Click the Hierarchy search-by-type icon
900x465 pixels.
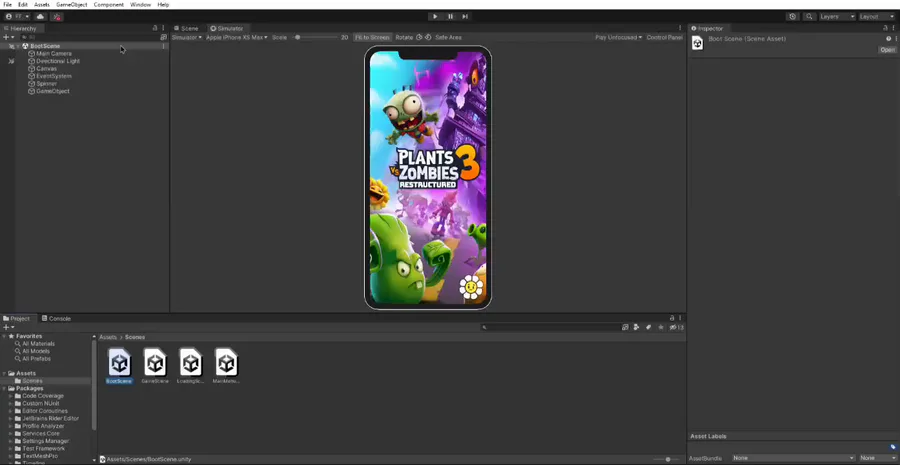[x=163, y=37]
